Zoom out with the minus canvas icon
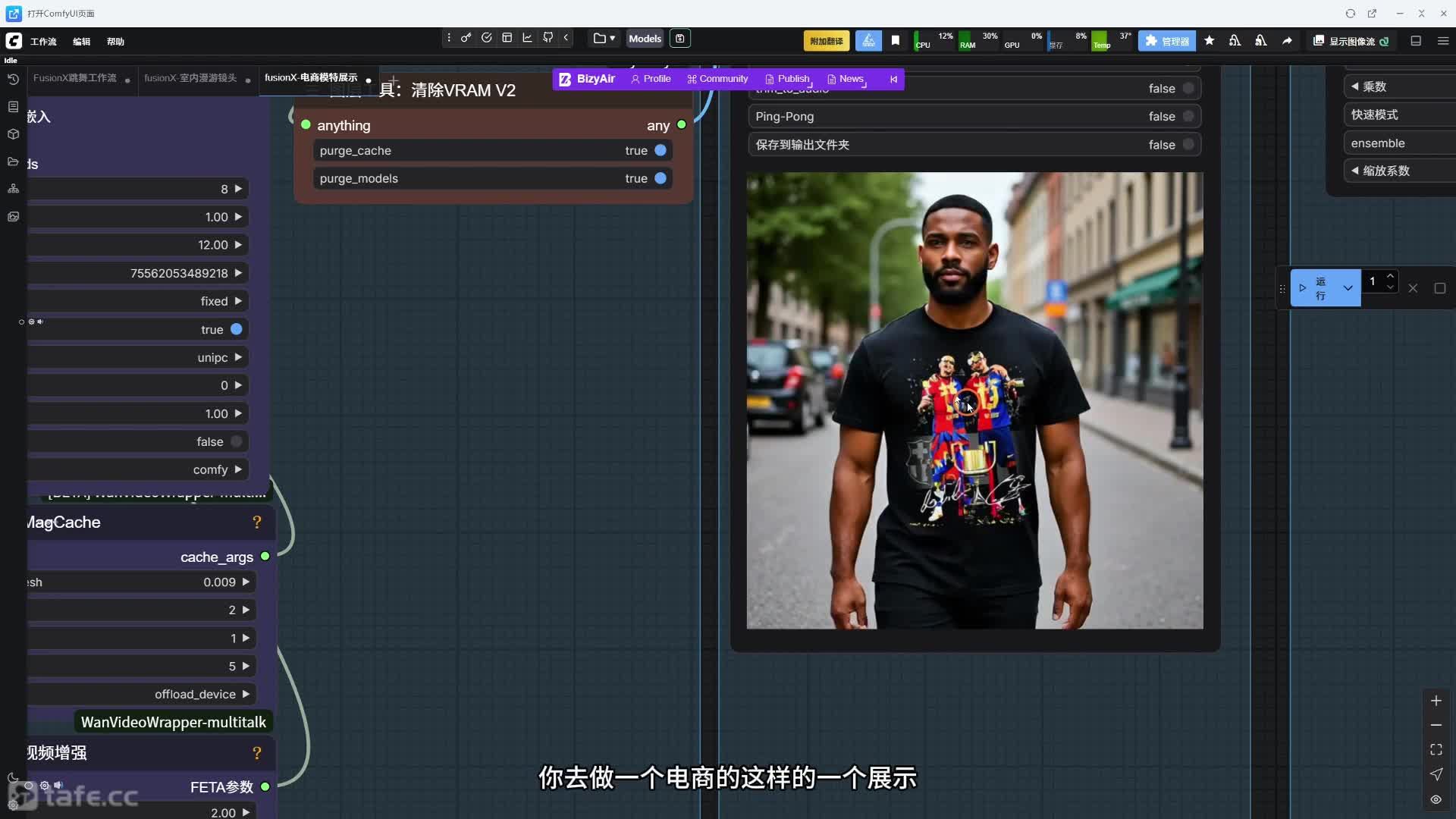This screenshot has width=1456, height=819. 1436,725
